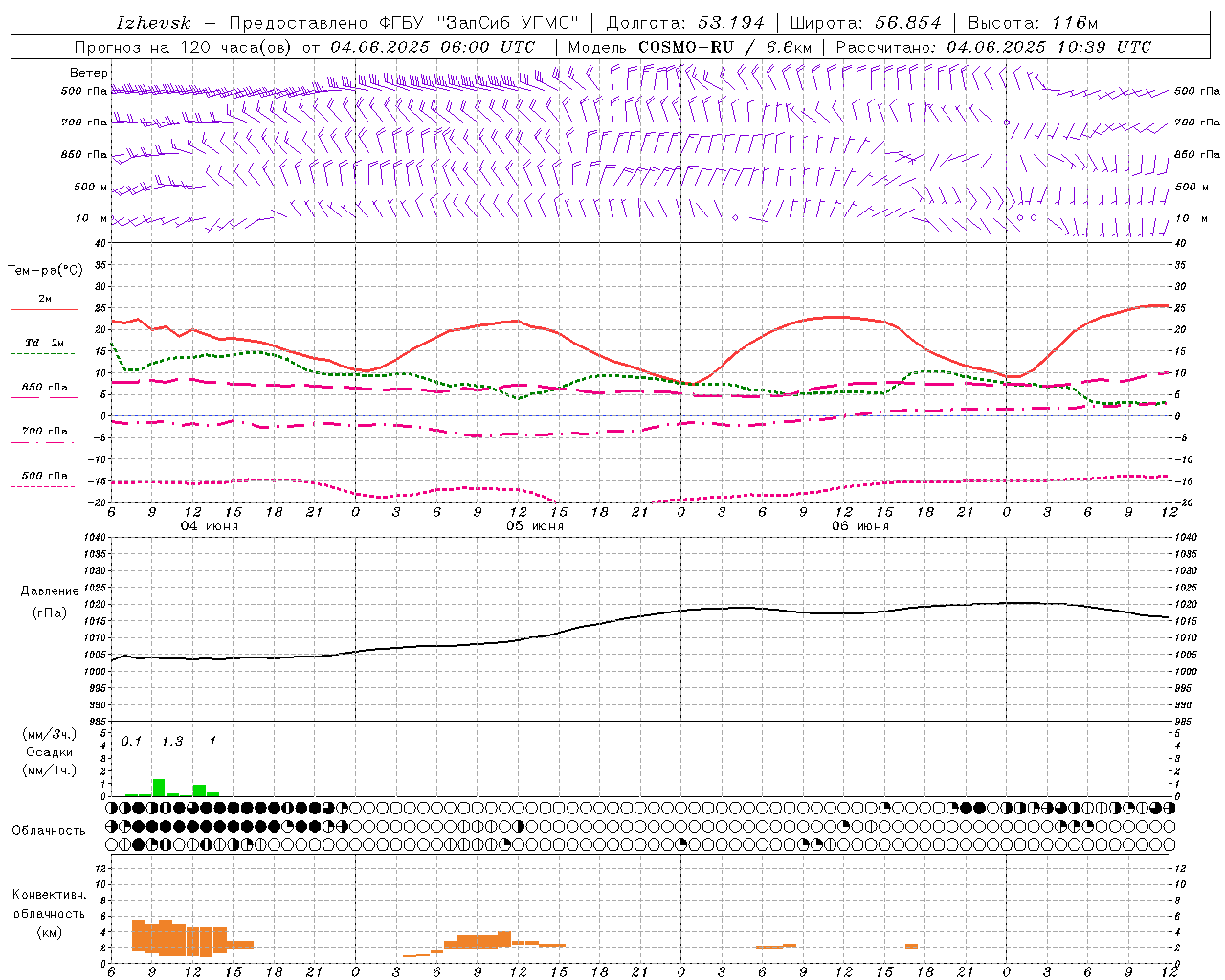Click the 06 июня date label

[860, 526]
